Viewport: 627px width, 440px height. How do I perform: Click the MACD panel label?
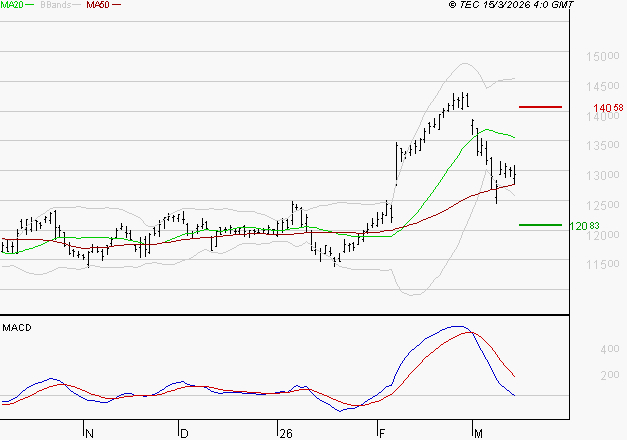(x=17, y=328)
